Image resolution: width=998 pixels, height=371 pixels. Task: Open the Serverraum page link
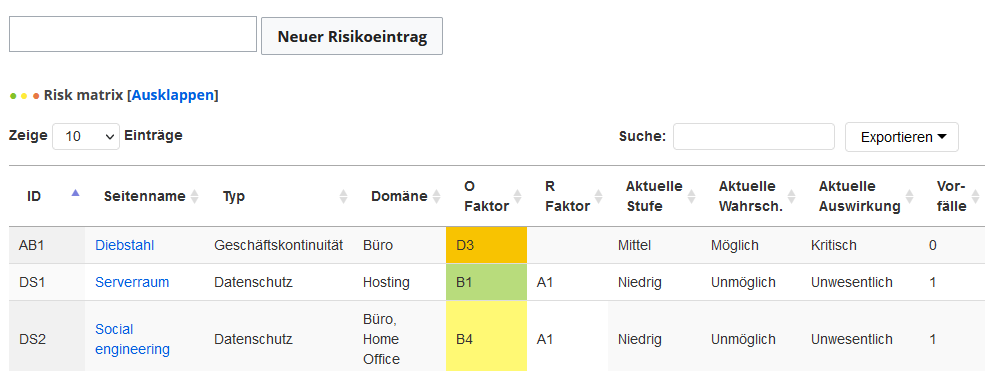tap(132, 282)
